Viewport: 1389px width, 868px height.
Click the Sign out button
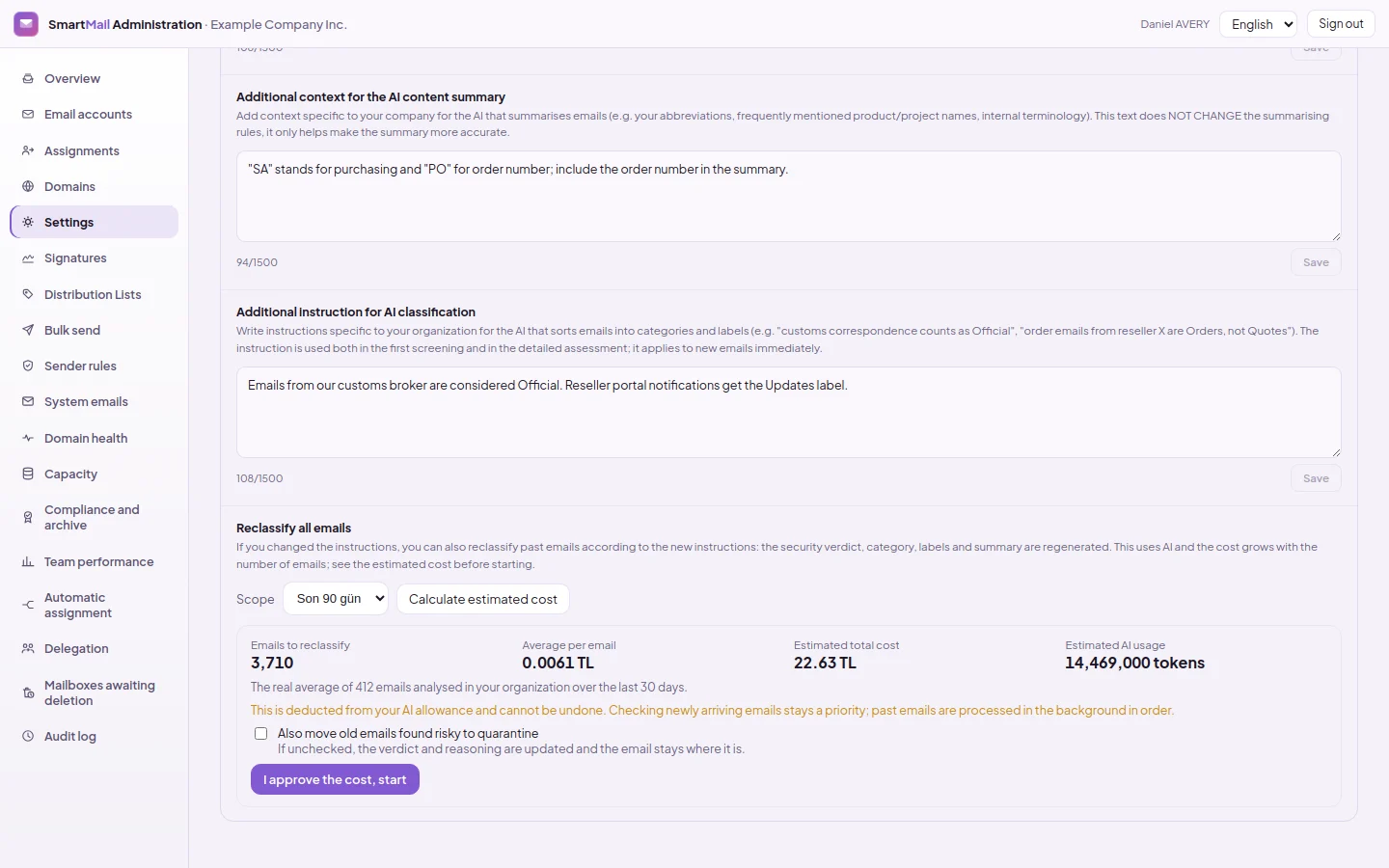[x=1341, y=24]
